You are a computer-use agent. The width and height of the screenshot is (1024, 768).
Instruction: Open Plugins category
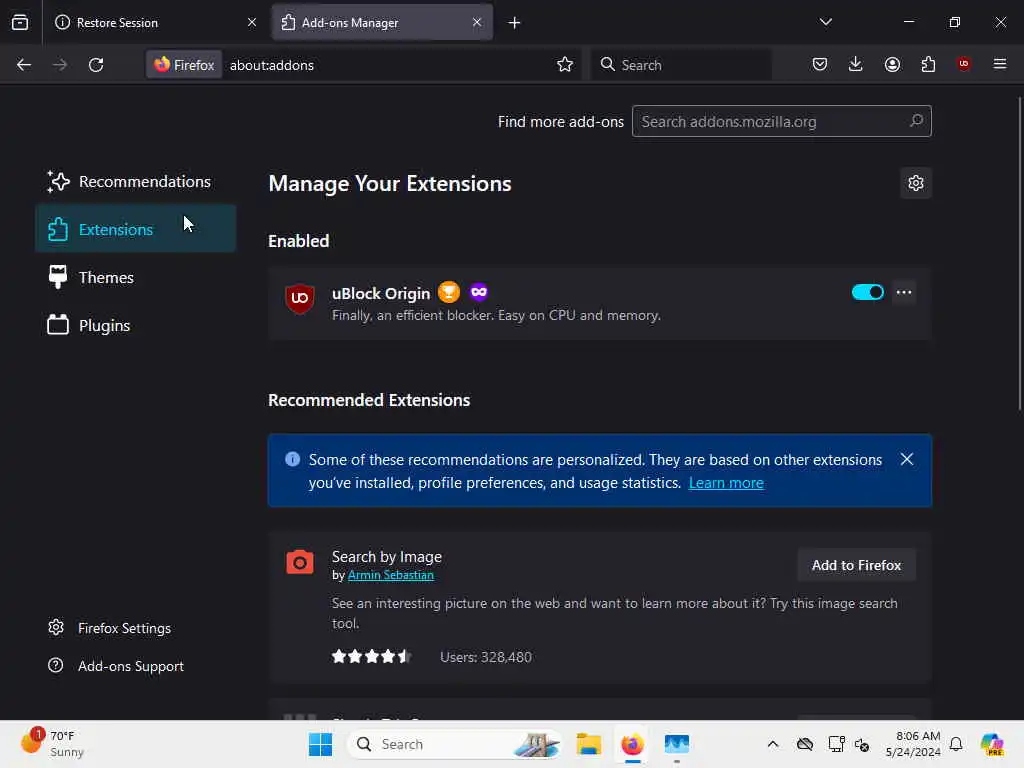[x=135, y=325]
